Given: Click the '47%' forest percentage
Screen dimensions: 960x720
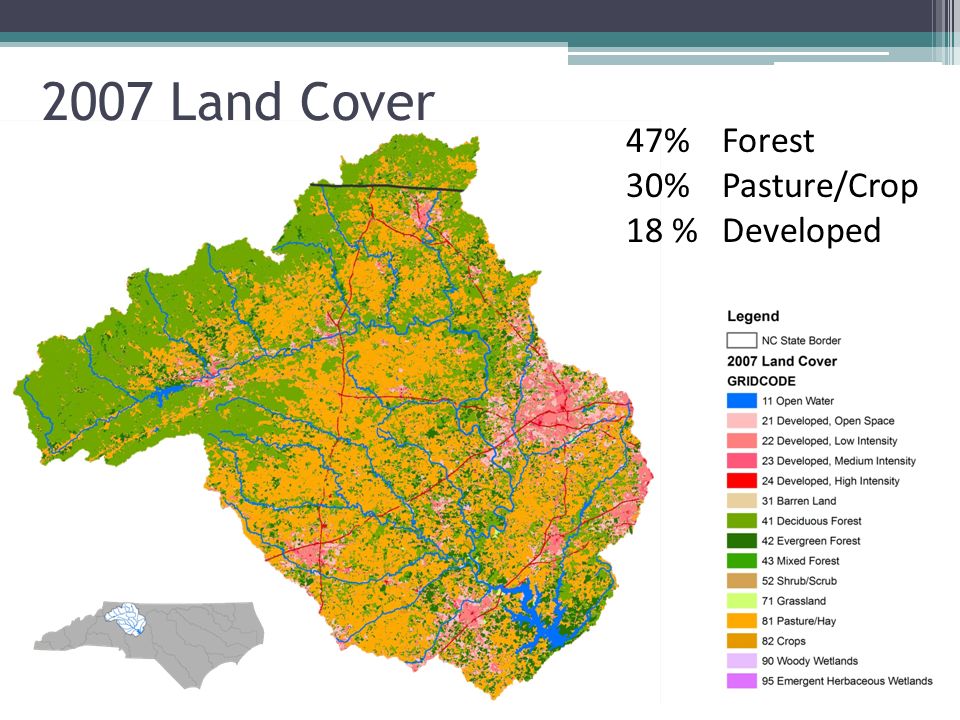Looking at the screenshot, I should [x=658, y=141].
